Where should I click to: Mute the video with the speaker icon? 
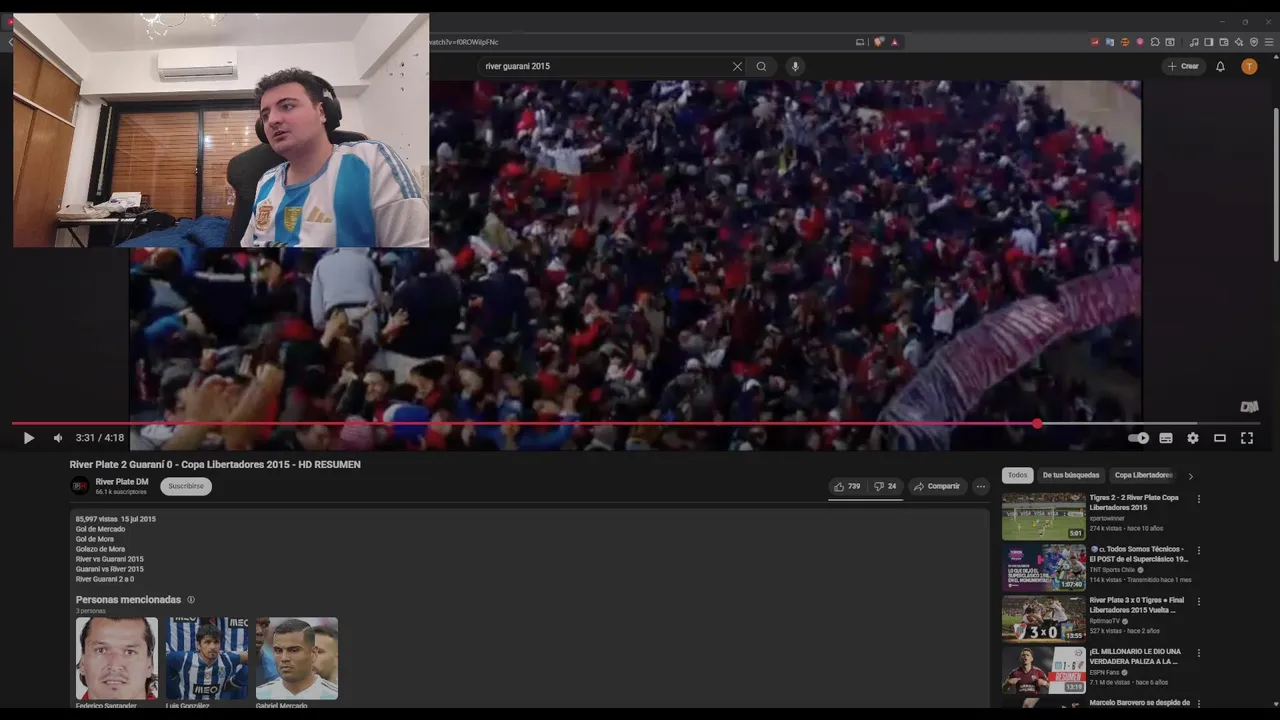click(58, 438)
